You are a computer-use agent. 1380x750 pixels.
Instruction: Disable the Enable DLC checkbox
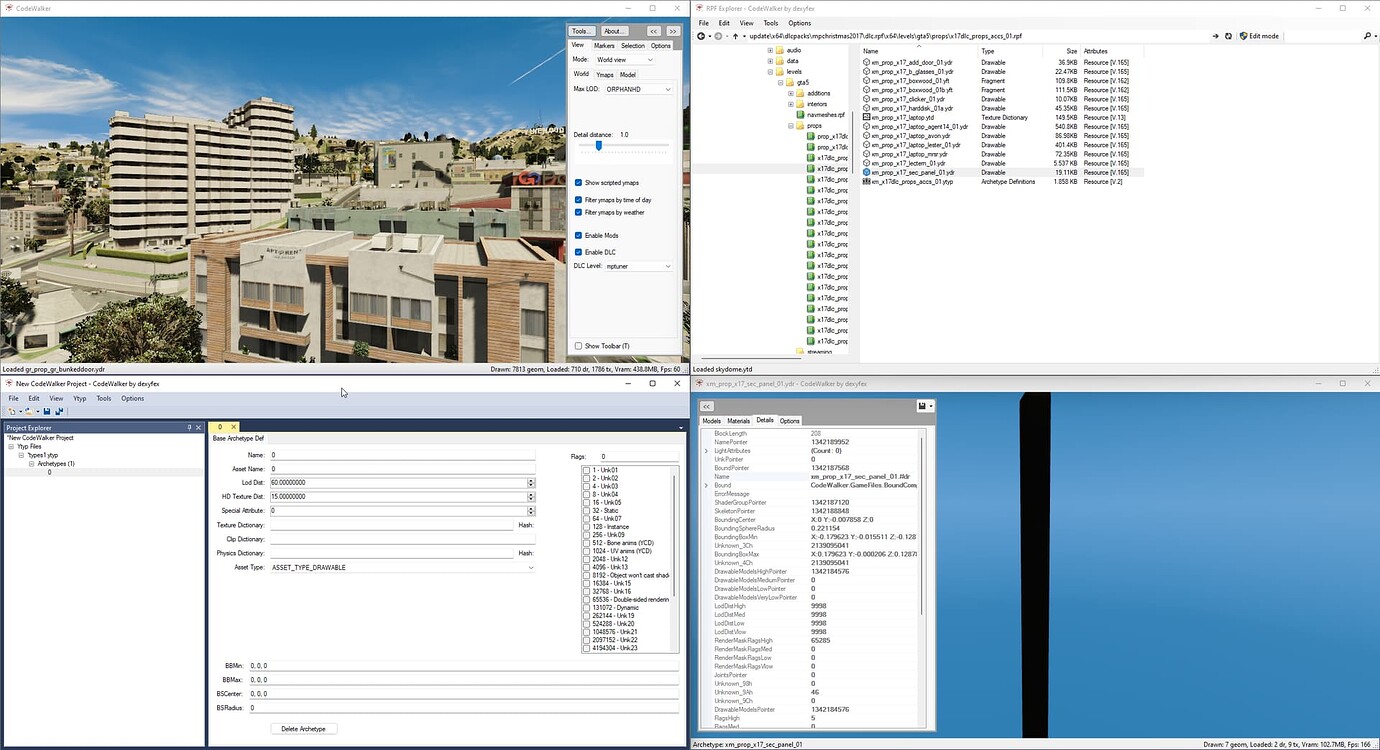coord(578,252)
